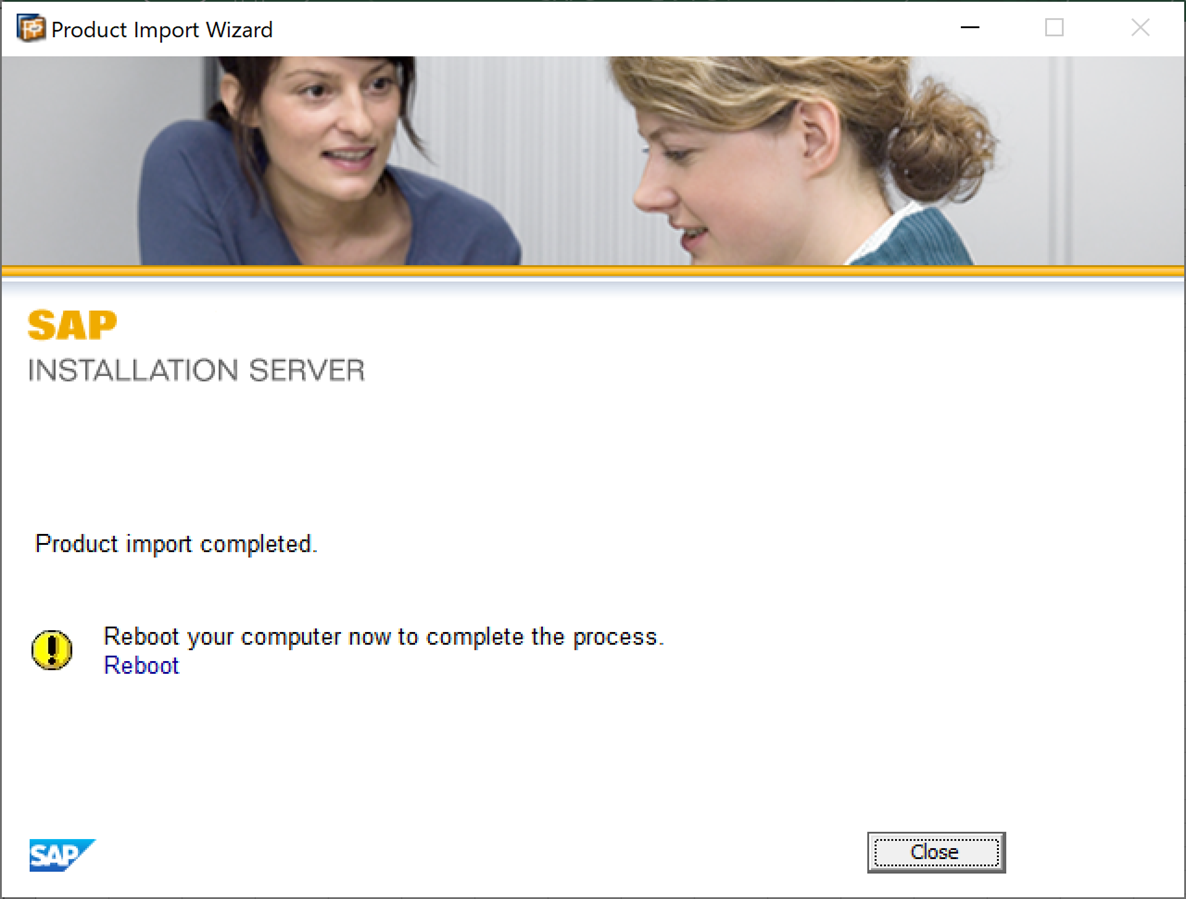Viewport: 1186px width, 899px height.
Task: Click the orange divider bar below the banner
Action: [x=593, y=270]
